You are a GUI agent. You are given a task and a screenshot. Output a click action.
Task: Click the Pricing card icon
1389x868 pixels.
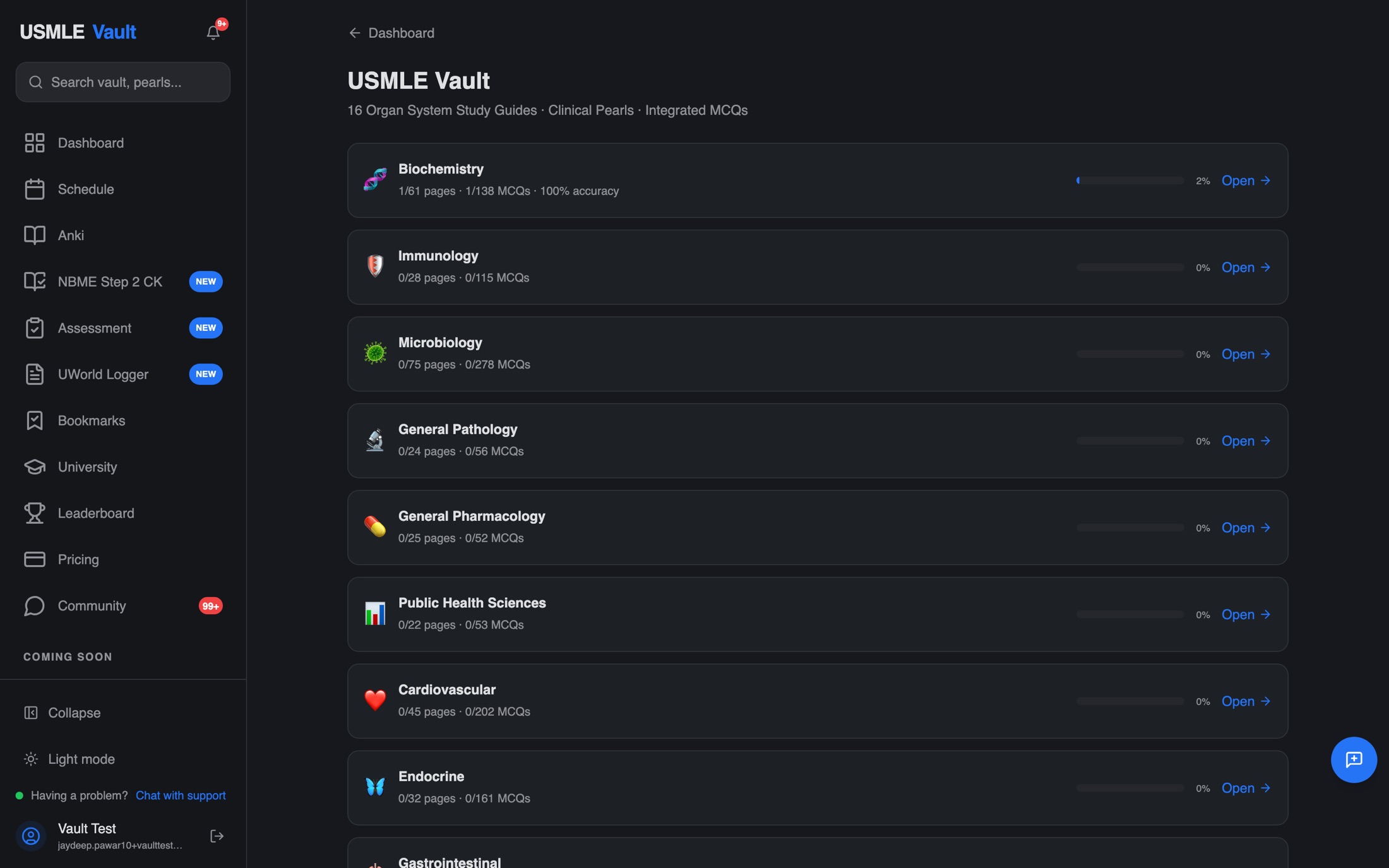pos(35,559)
